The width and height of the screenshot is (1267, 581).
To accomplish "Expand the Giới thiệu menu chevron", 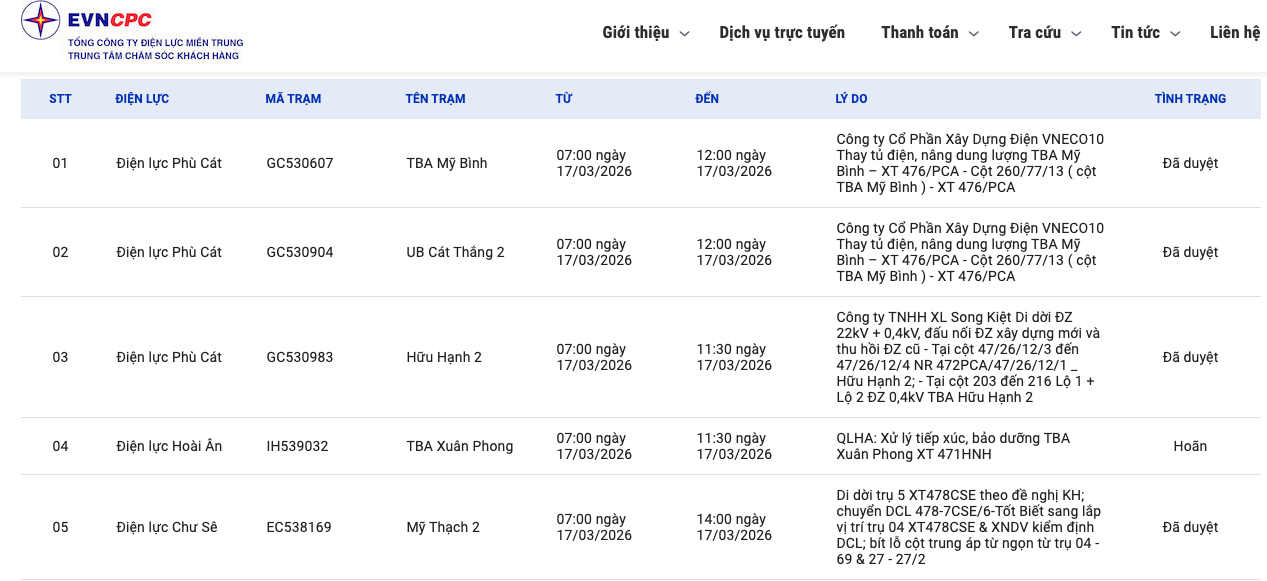I will (685, 34).
